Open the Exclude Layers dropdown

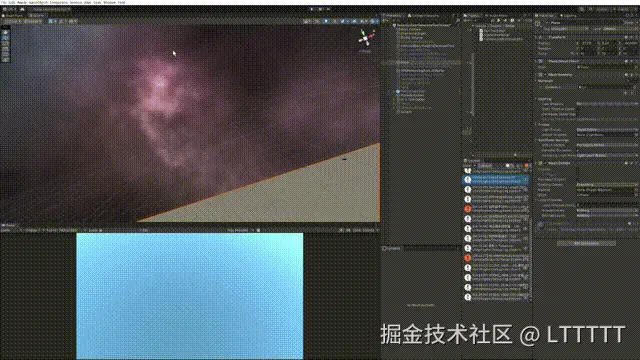coord(607,216)
